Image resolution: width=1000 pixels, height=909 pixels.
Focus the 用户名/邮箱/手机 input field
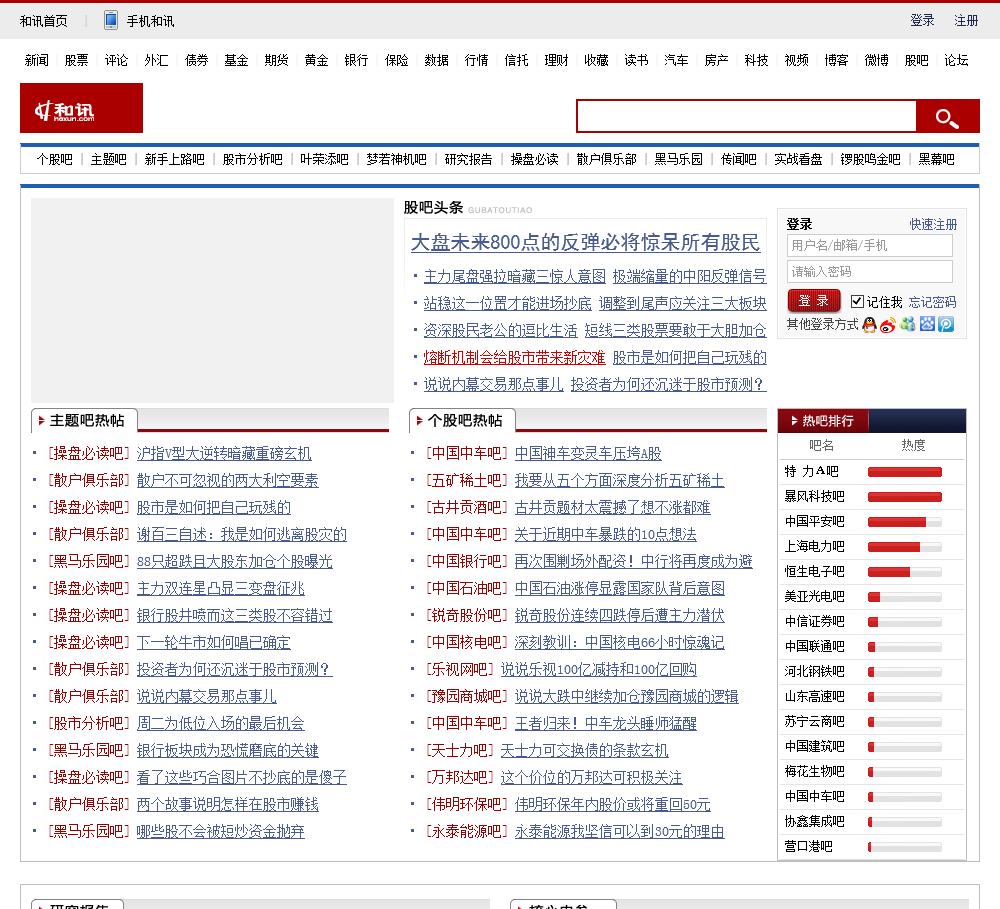(x=870, y=246)
